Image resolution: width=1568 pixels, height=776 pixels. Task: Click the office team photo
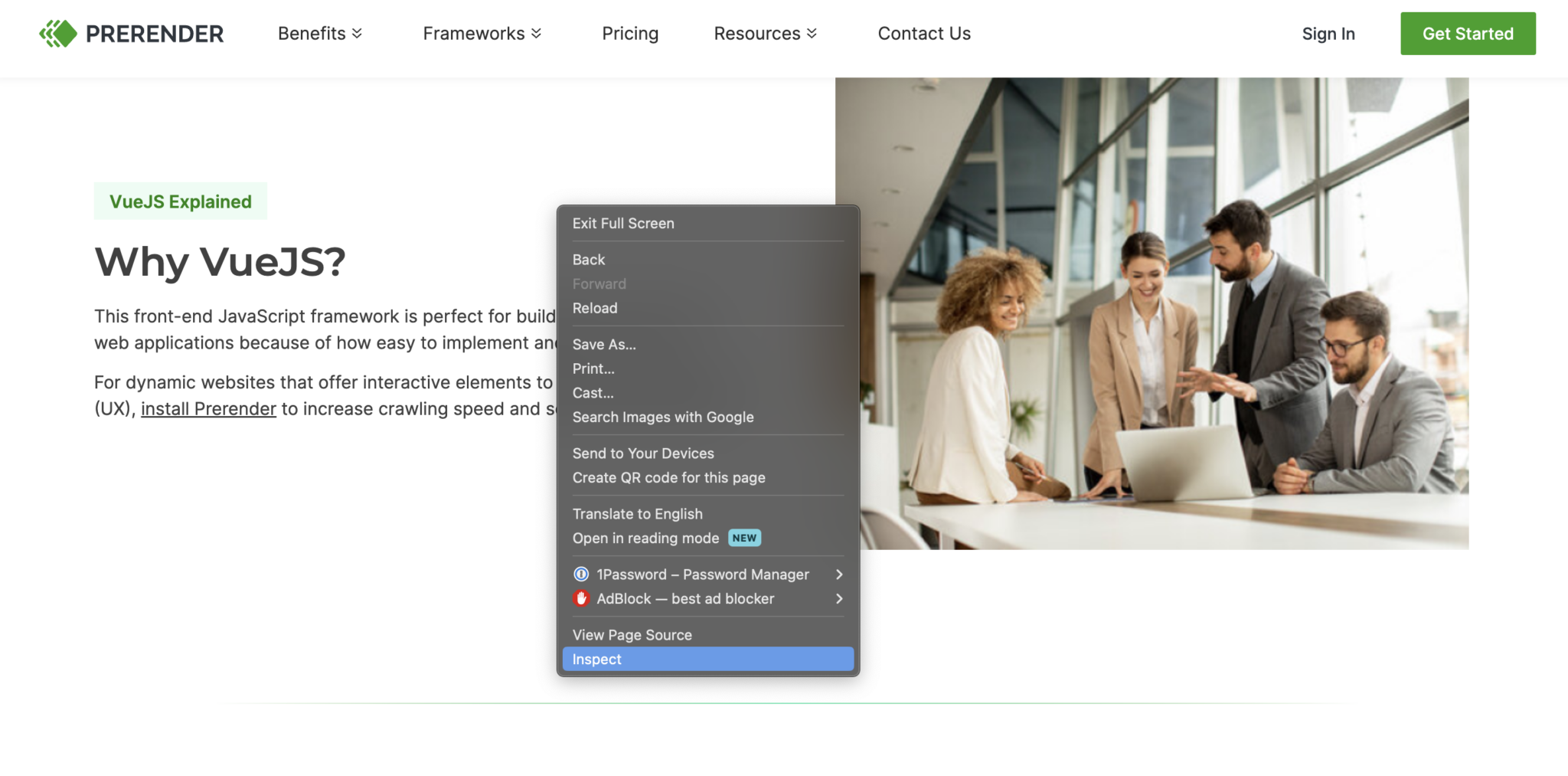pos(1164,314)
